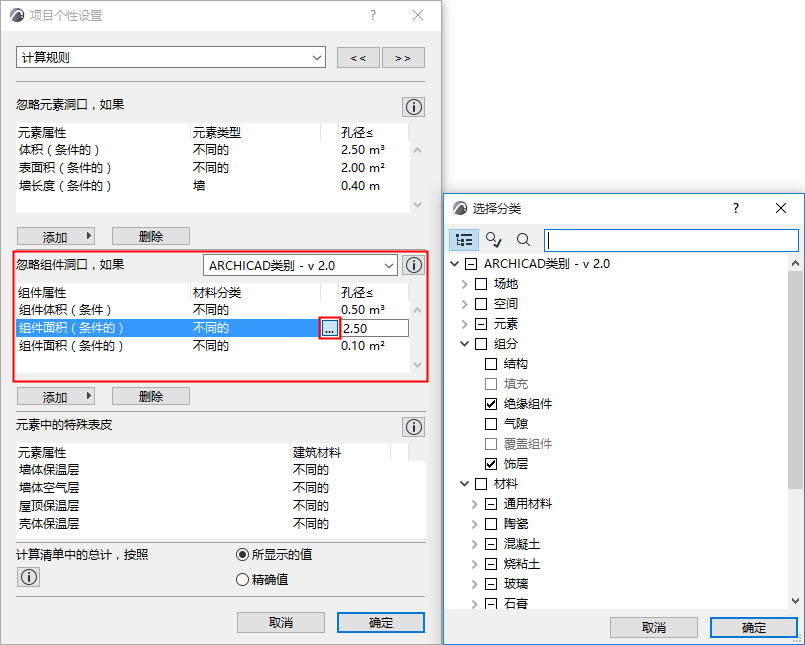The image size is (805, 645).
Task: Open info icon beside ARCHICAD类别 dropdown
Action: coord(413,265)
